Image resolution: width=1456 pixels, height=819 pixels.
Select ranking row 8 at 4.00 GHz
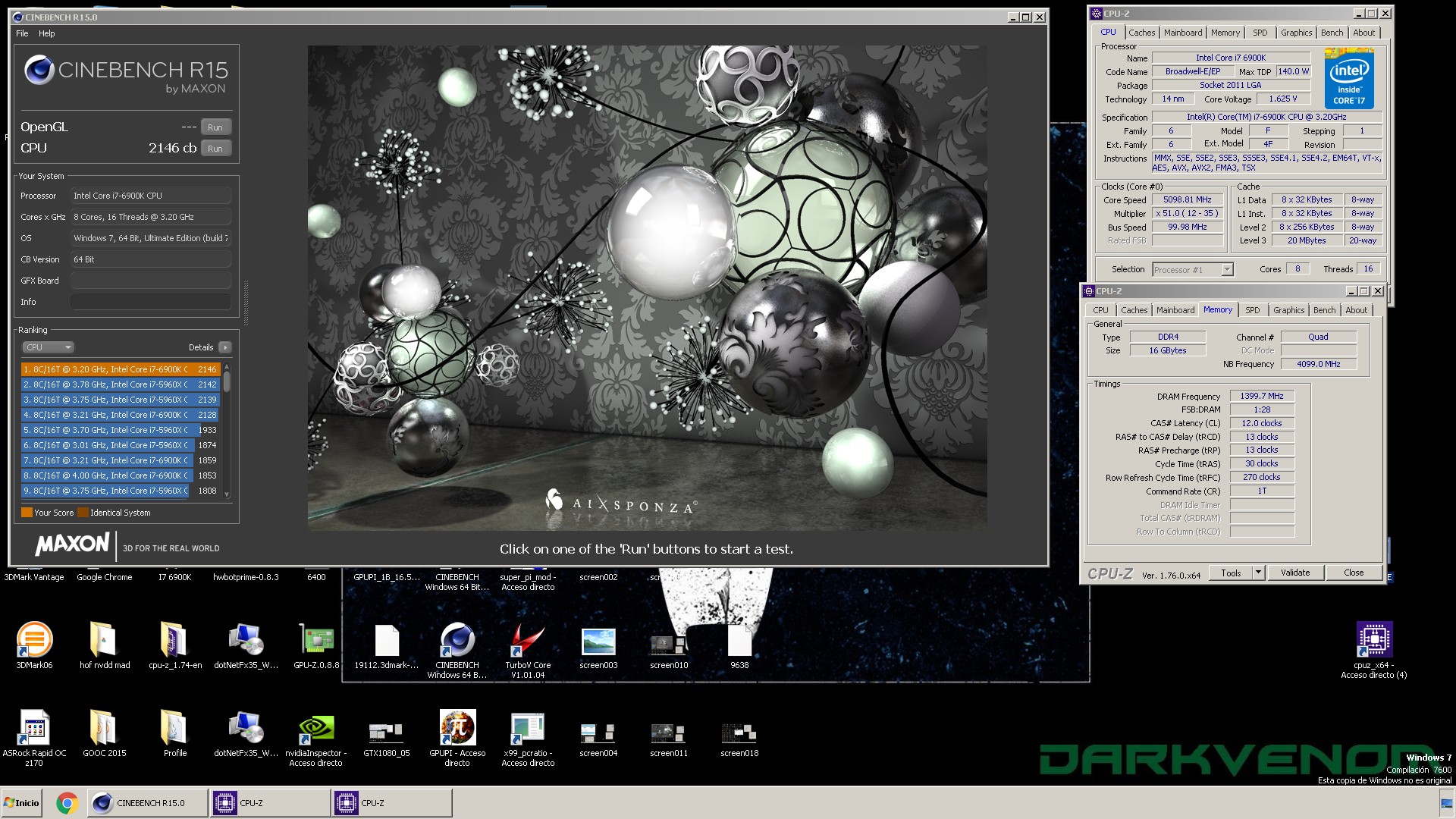[121, 475]
